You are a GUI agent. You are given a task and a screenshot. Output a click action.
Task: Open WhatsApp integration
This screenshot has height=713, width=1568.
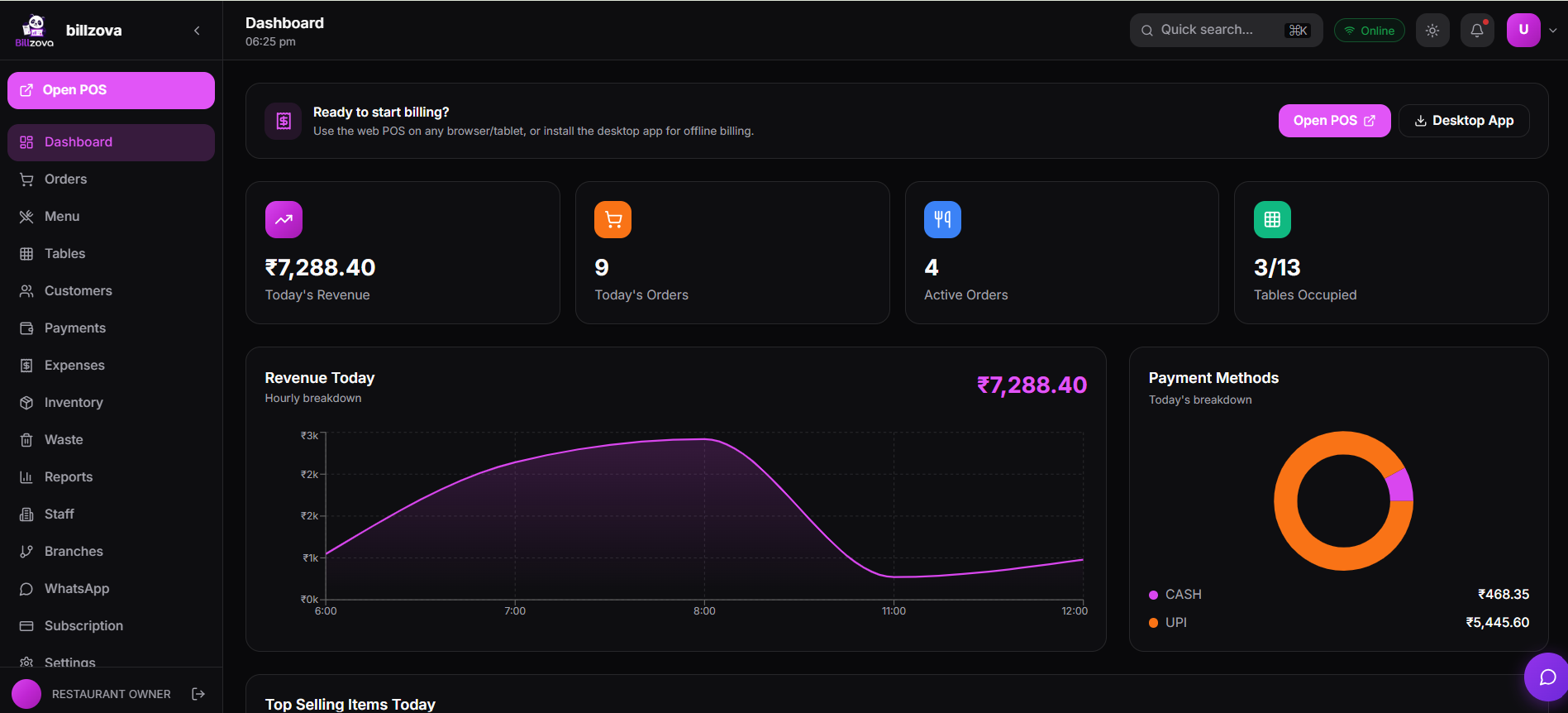pos(111,589)
